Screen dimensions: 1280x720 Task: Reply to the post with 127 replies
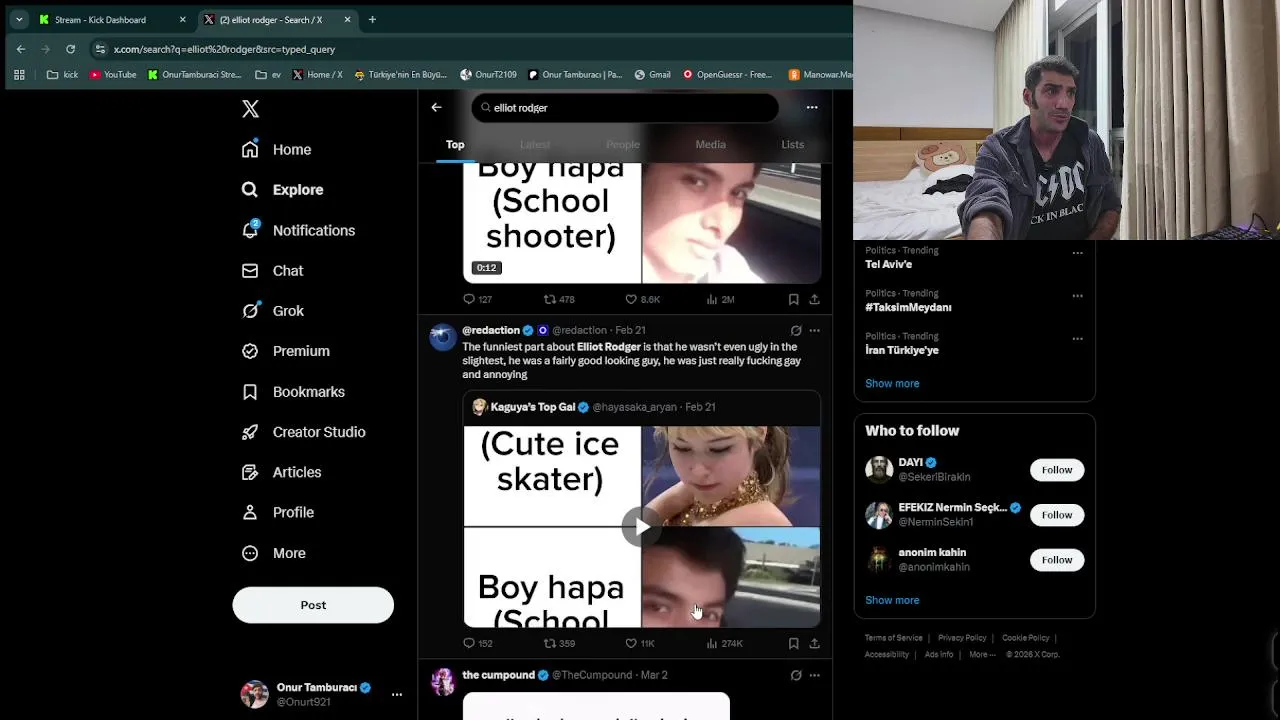pos(477,299)
